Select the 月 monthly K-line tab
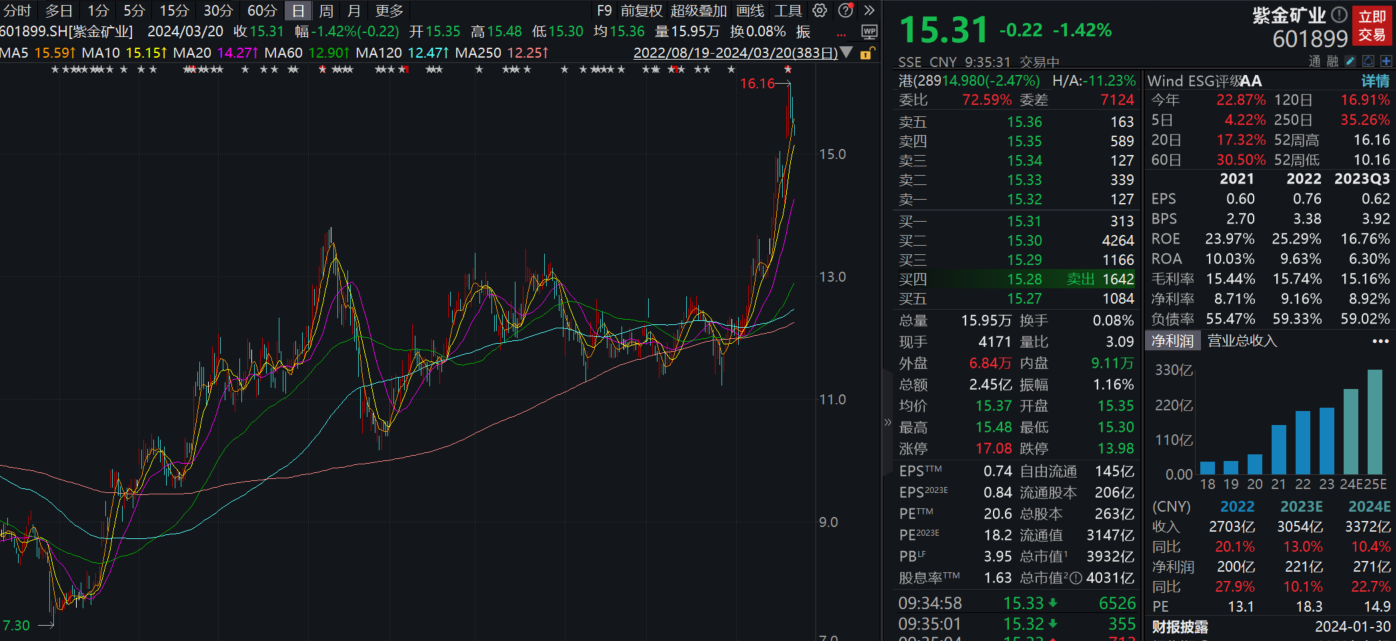This screenshot has height=641, width=1396. pyautogui.click(x=354, y=11)
